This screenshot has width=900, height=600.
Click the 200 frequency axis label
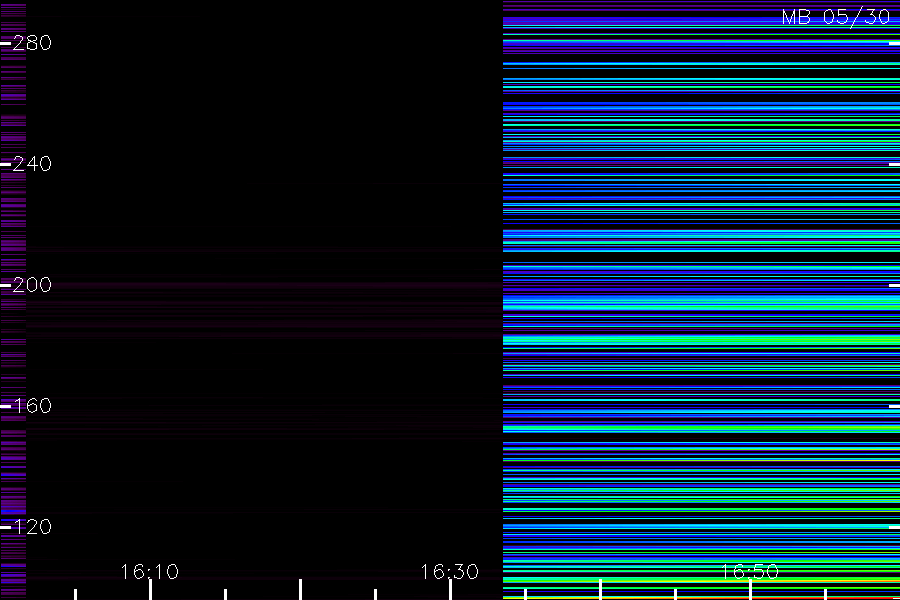32,285
